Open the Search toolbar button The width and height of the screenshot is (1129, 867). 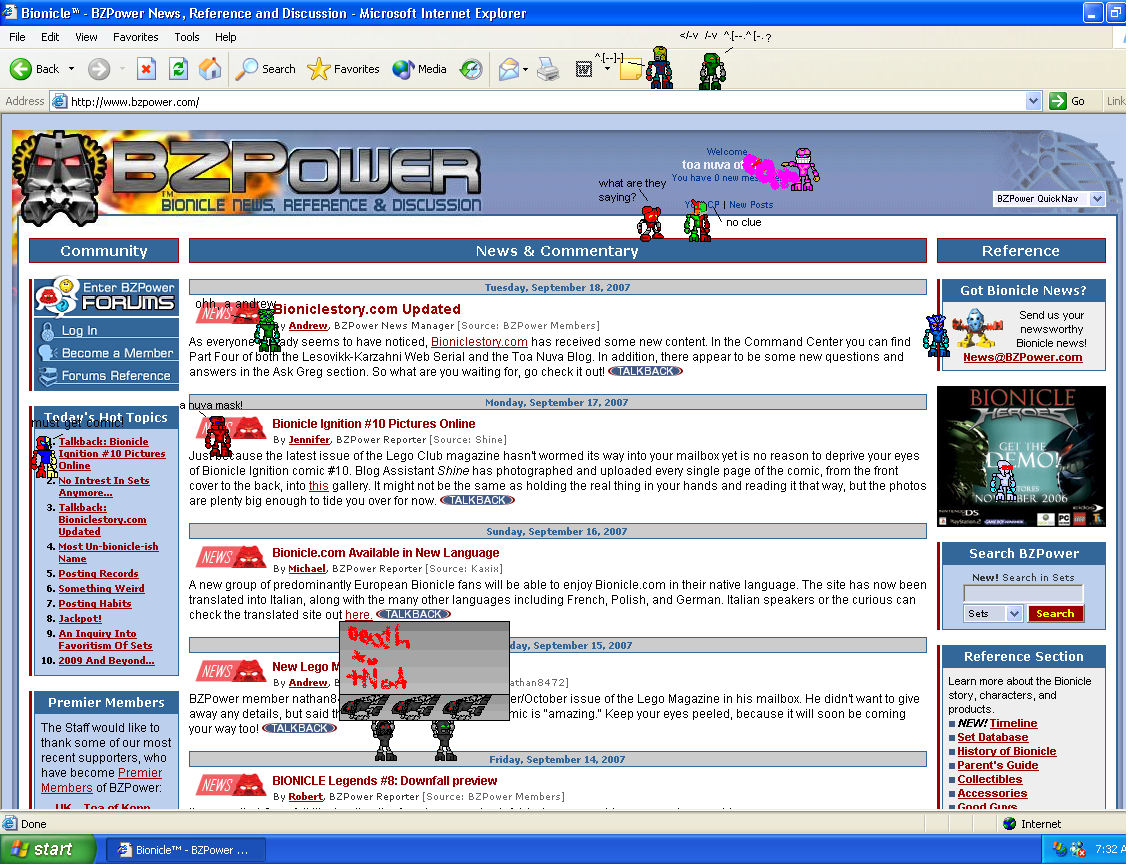click(266, 69)
